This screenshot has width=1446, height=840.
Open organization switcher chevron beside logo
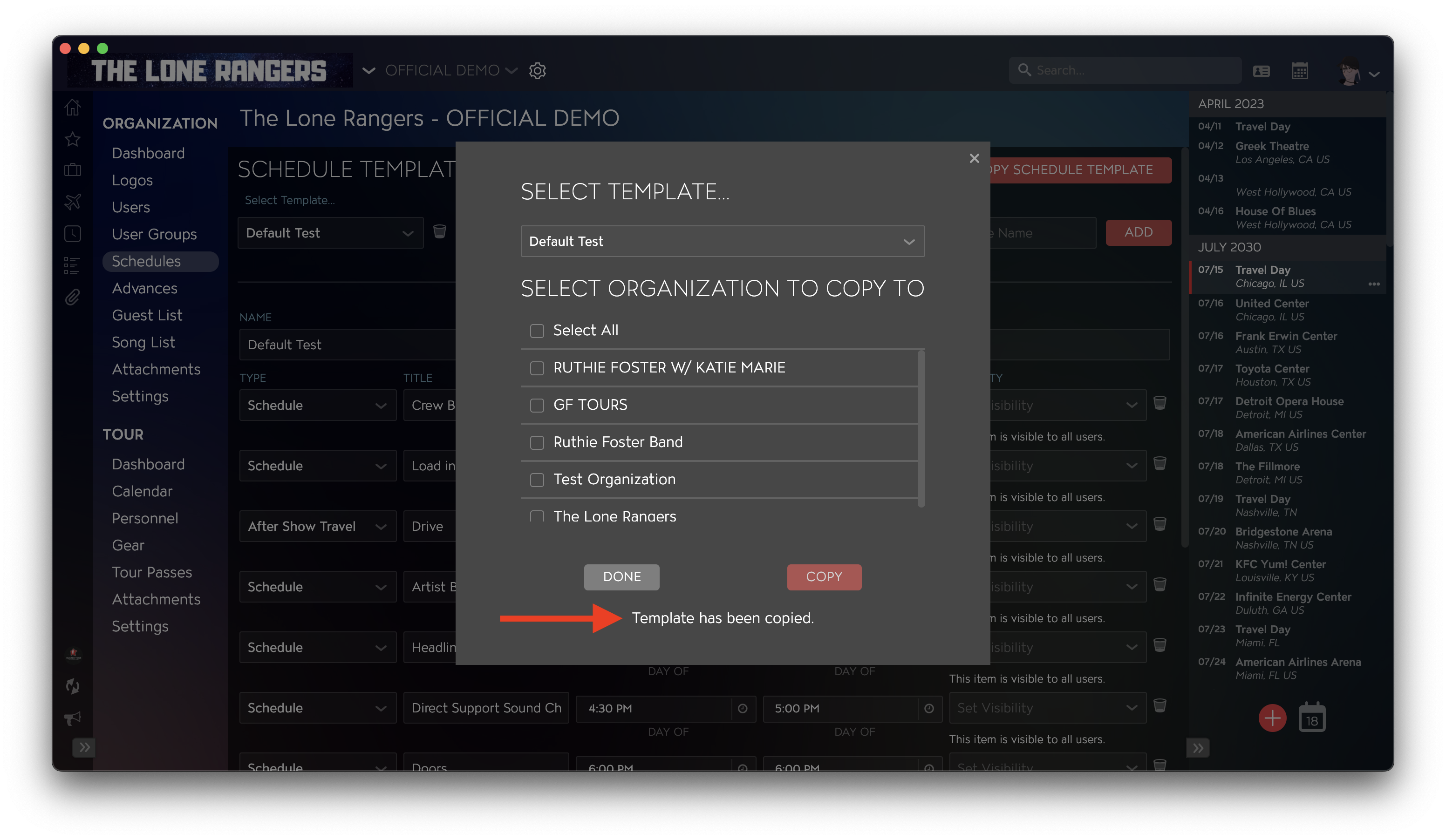coord(368,70)
